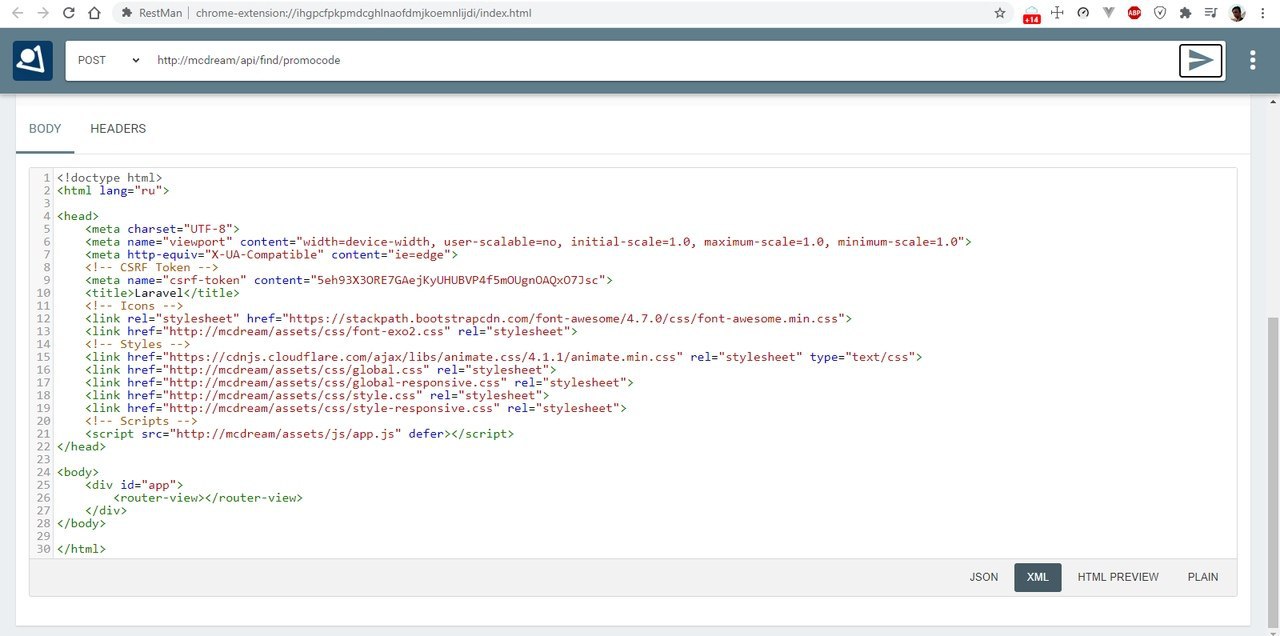The width and height of the screenshot is (1280, 636).
Task: Click the app.js script source line
Action: (x=300, y=434)
